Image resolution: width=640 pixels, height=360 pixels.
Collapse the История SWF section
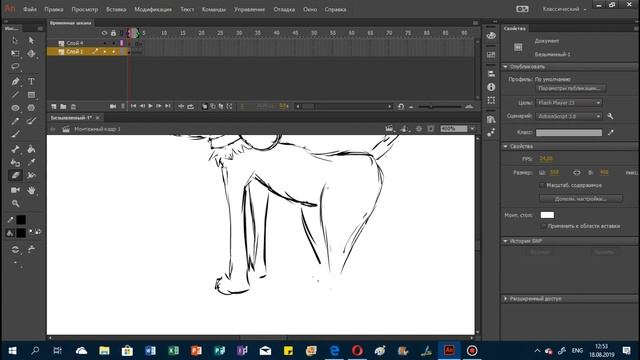click(505, 241)
